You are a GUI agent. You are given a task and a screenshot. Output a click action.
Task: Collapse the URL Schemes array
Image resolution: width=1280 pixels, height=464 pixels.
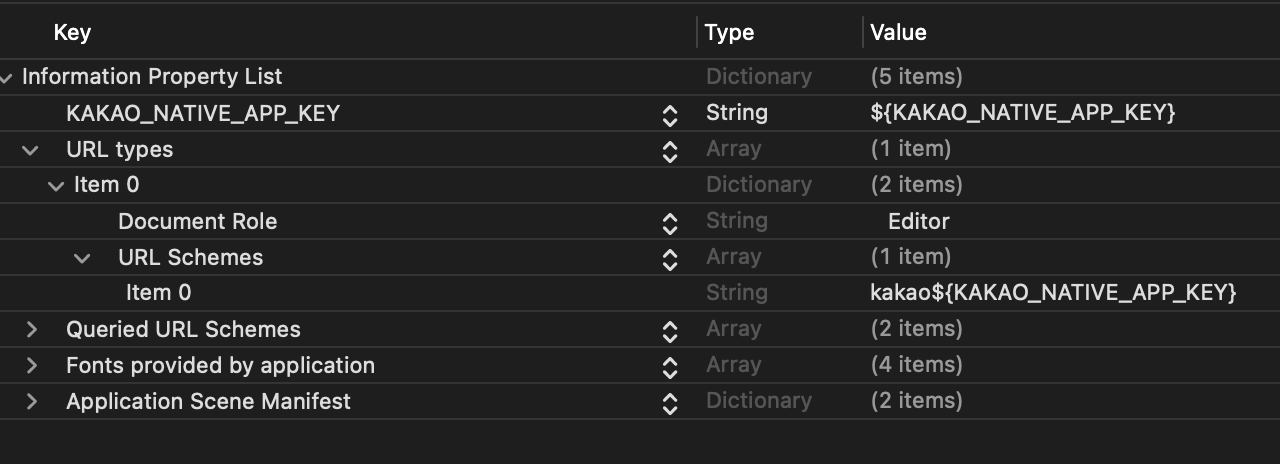point(83,257)
